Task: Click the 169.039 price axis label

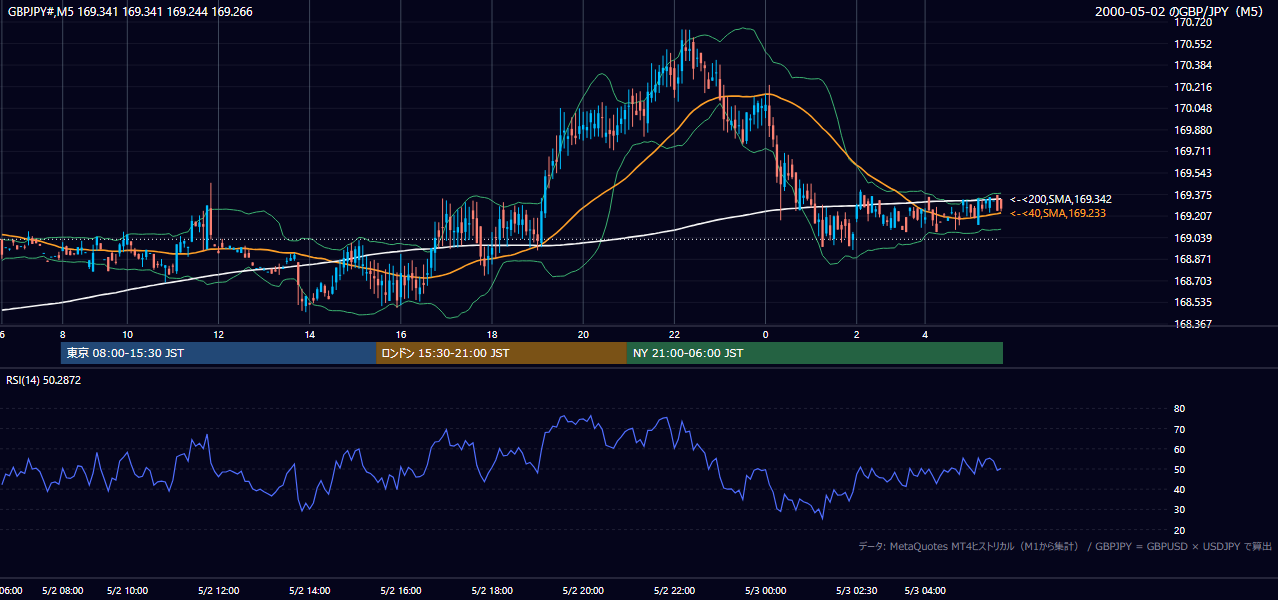Action: (x=1193, y=238)
